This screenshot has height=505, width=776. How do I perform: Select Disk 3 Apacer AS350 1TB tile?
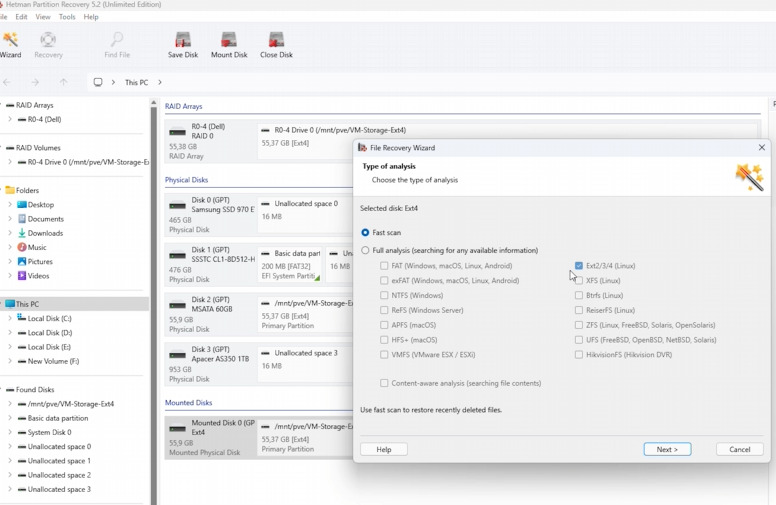pos(211,364)
